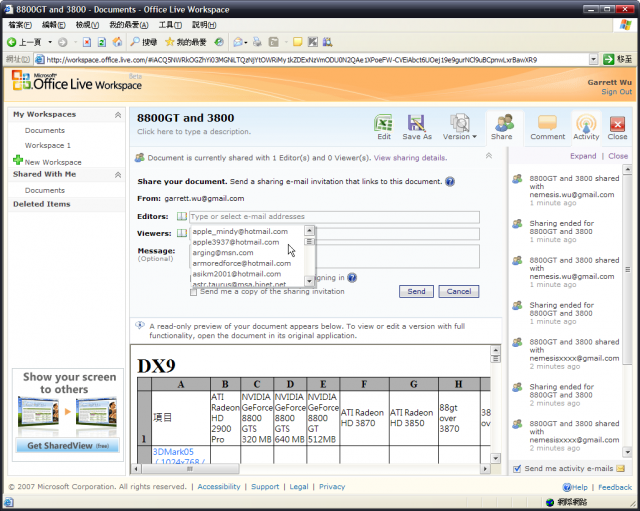Open the 我的最愛(A) menu

pos(129,25)
